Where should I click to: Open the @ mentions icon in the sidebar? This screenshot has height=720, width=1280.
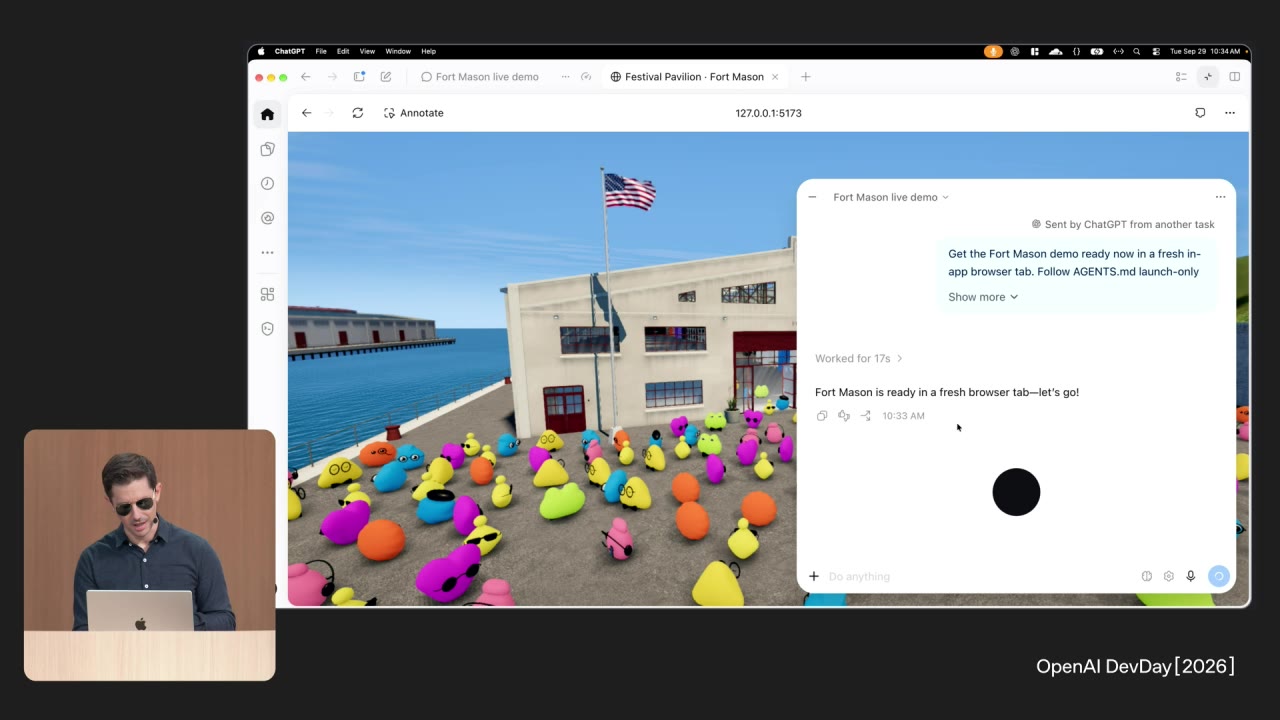(267, 218)
